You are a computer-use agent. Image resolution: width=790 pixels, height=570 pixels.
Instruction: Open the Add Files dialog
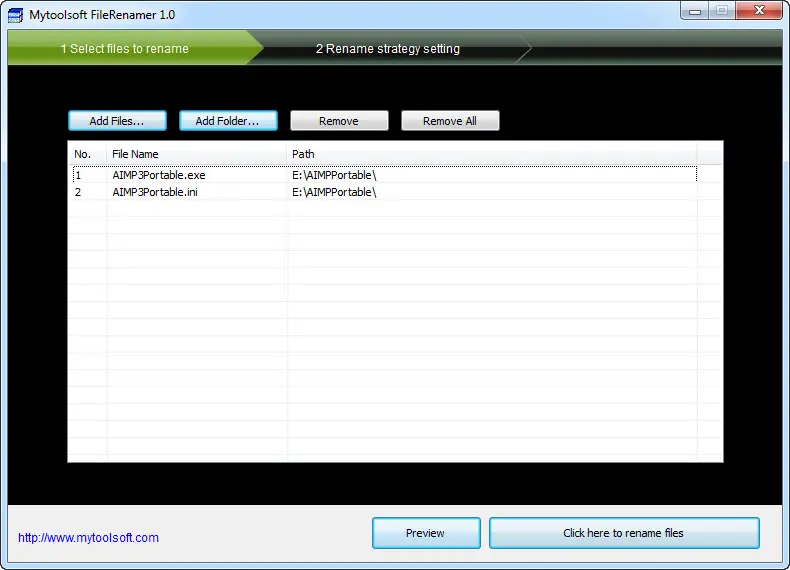pyautogui.click(x=117, y=121)
